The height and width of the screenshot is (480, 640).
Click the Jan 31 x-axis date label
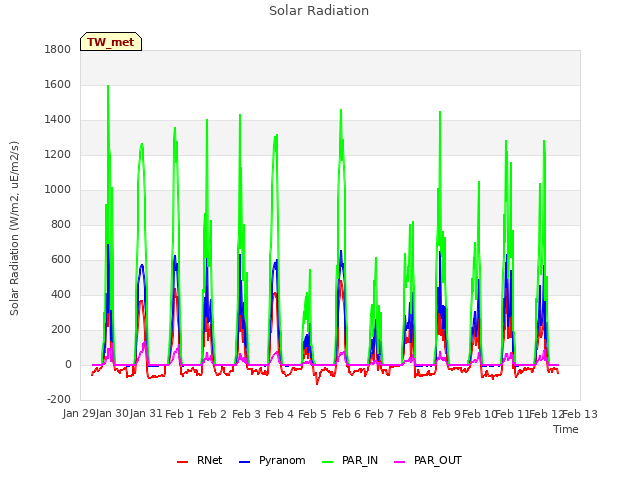(x=146, y=414)
